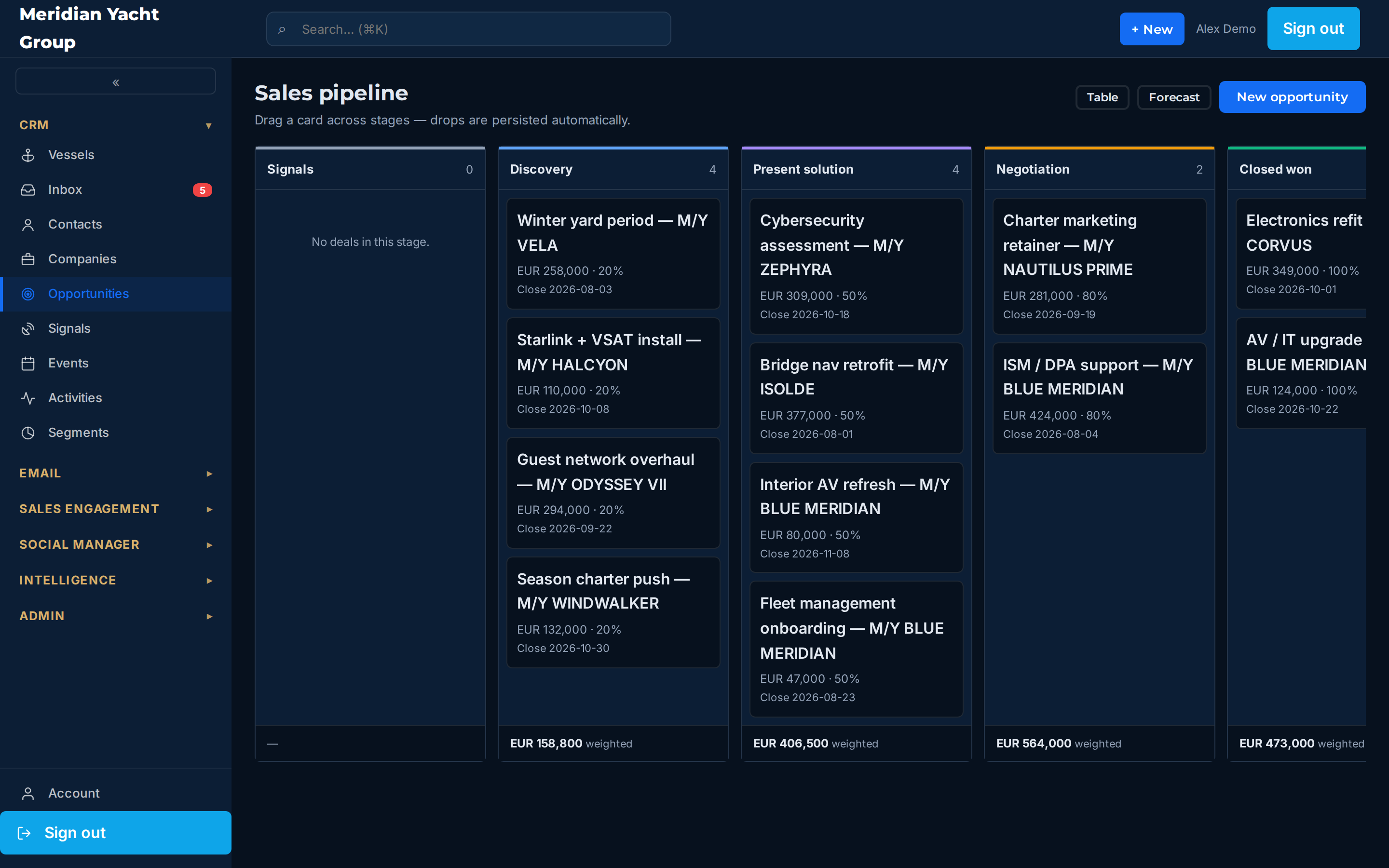Expand the EMAIL section
The width and height of the screenshot is (1389, 868).
[116, 473]
